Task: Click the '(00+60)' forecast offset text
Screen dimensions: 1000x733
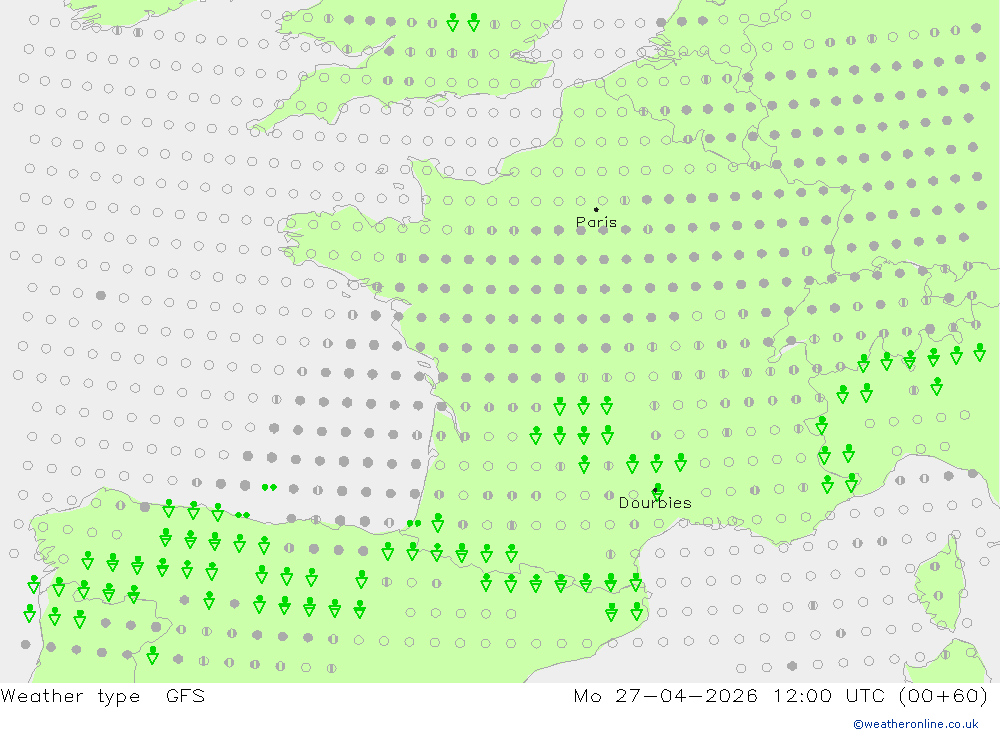Action: click(943, 695)
